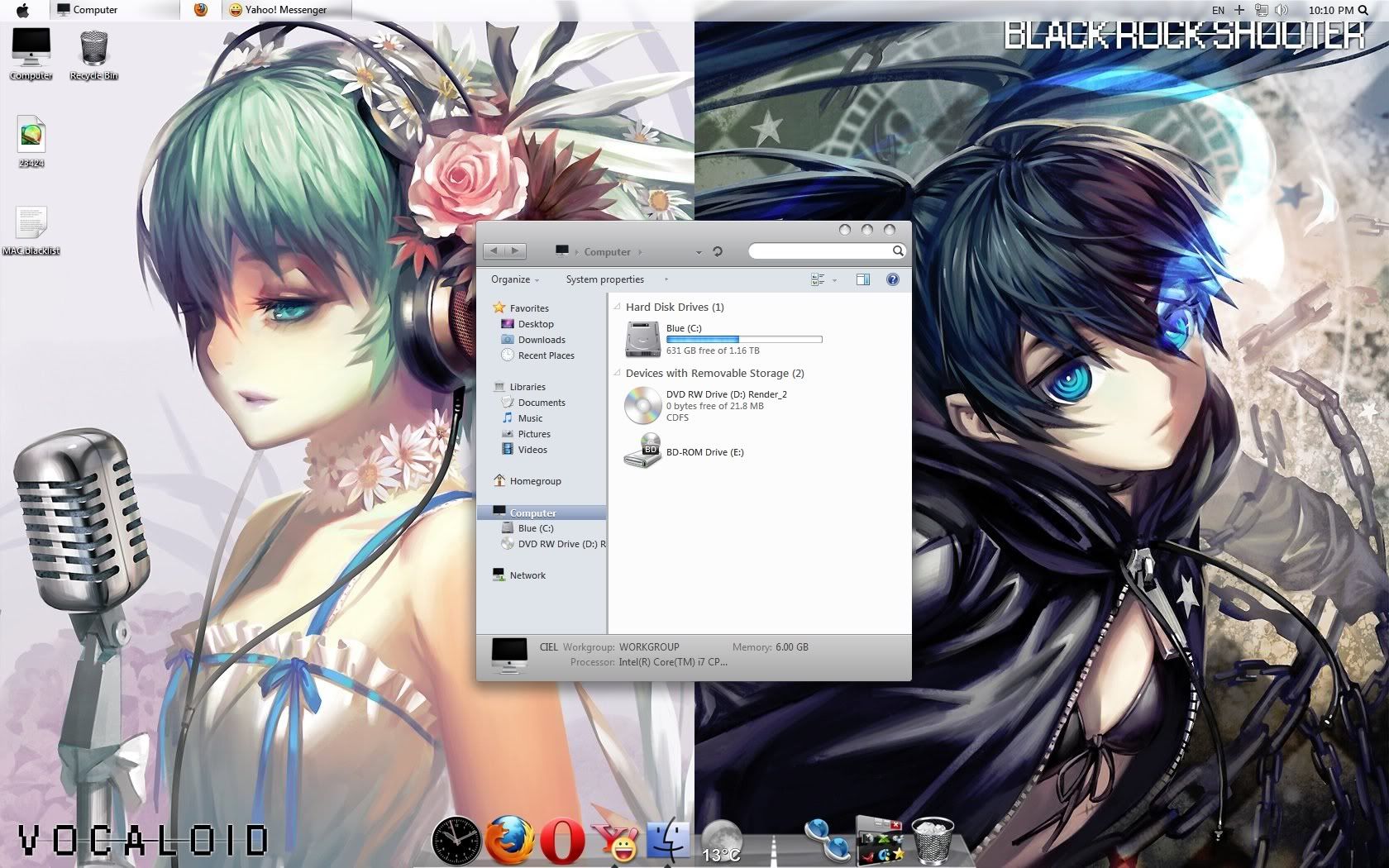Select Computer in navigation pane
1389x868 pixels.
point(542,513)
